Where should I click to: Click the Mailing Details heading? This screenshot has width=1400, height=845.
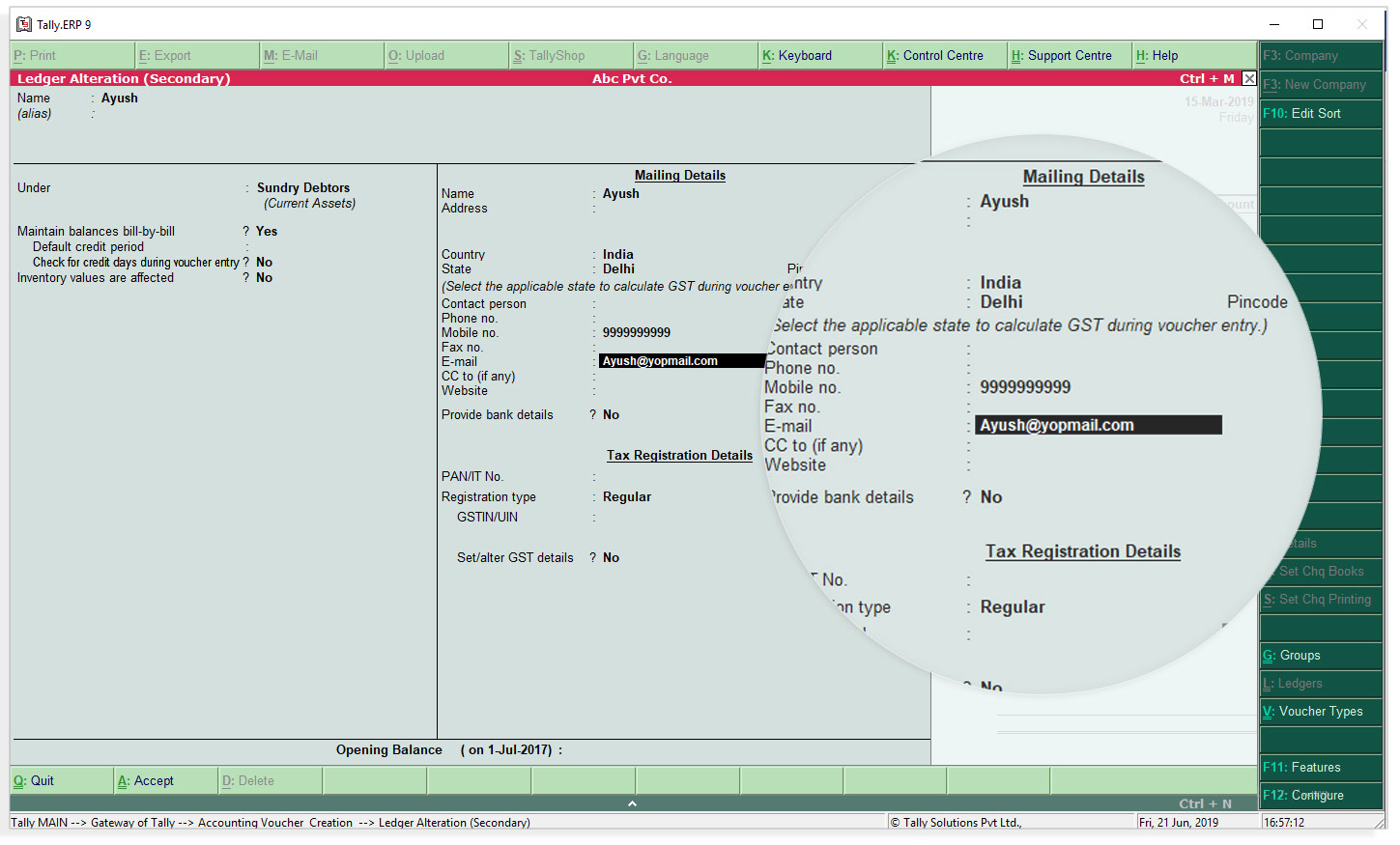(x=680, y=176)
